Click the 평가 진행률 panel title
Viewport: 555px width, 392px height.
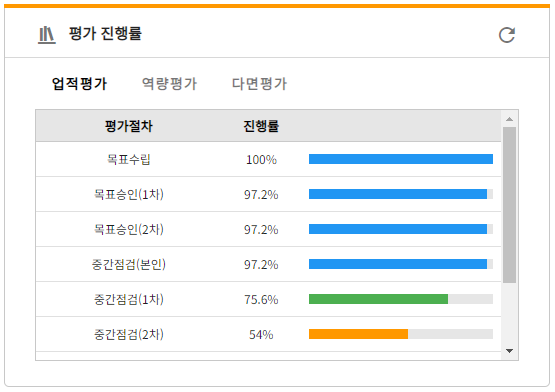point(105,34)
